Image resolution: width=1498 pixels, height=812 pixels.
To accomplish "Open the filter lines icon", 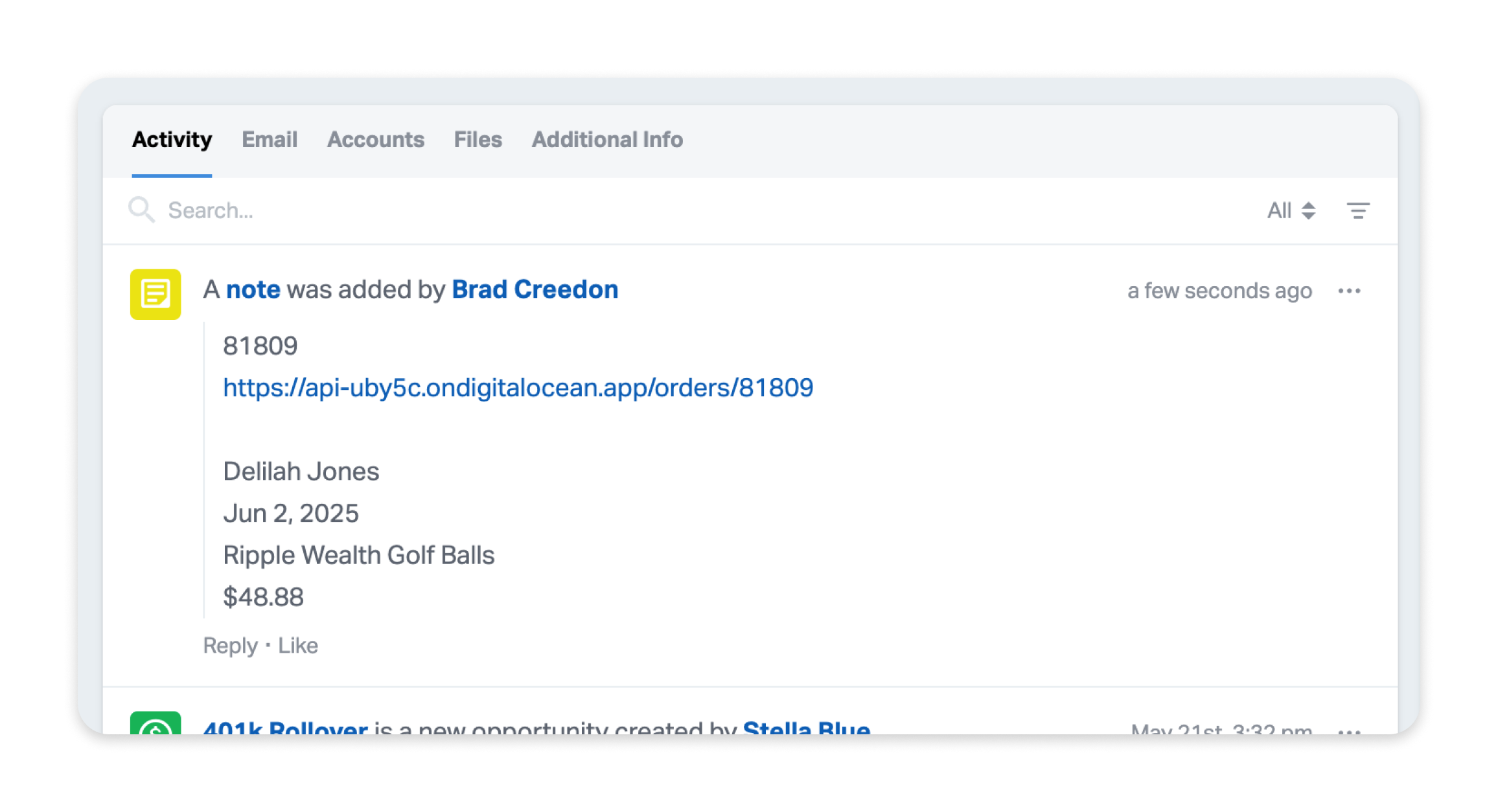I will point(1358,210).
